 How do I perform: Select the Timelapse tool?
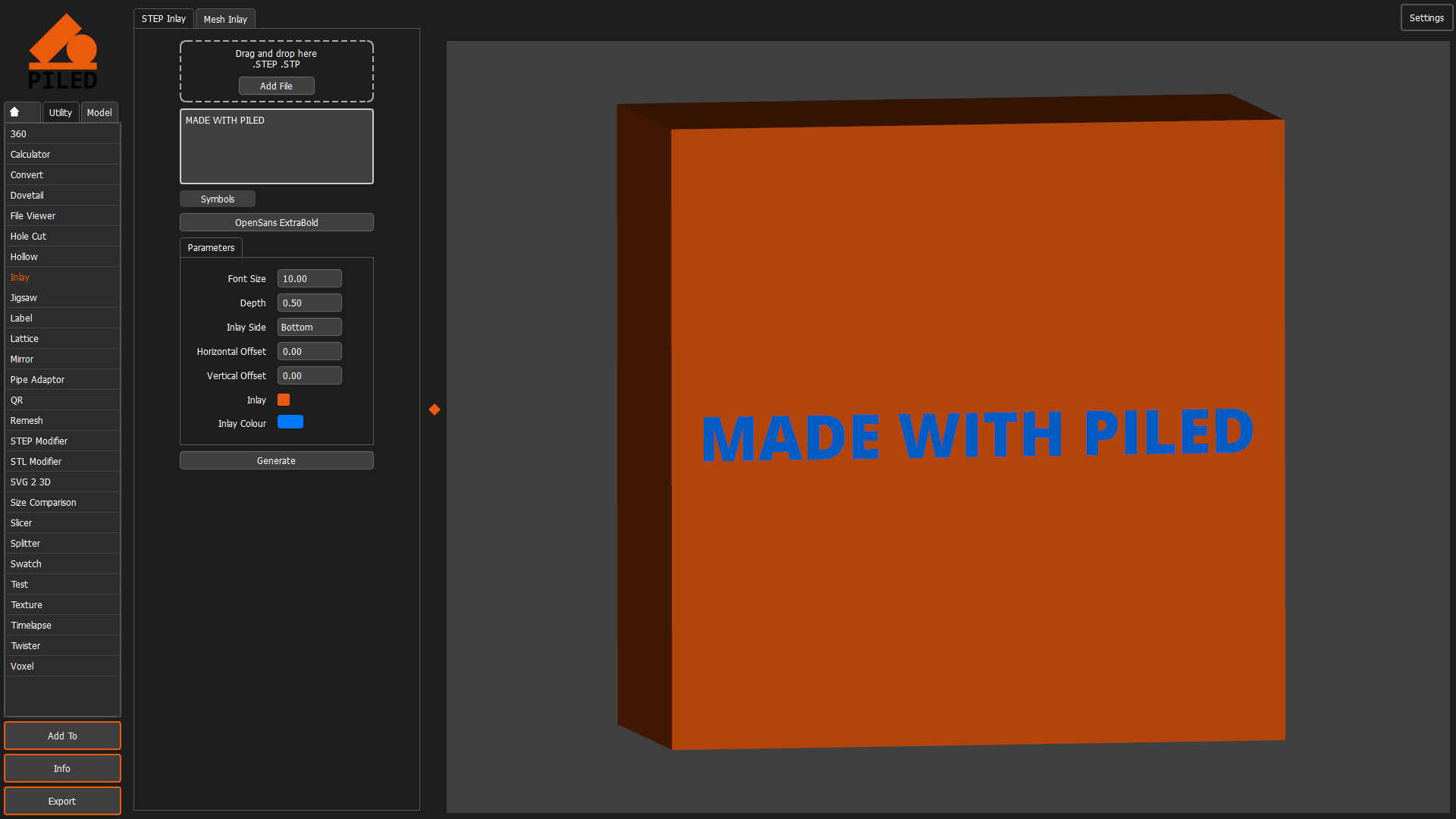[x=62, y=625]
